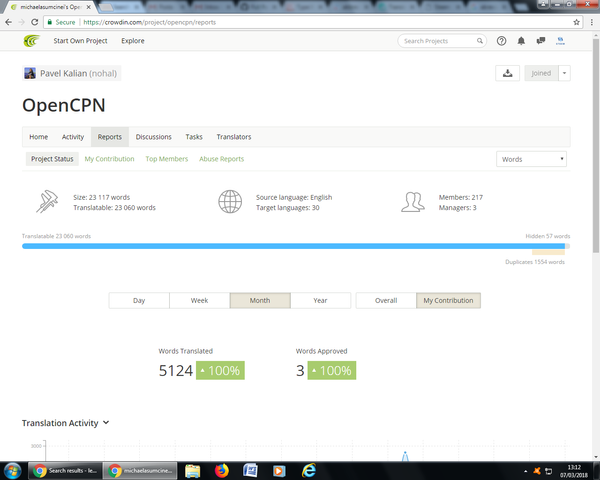Switch to Search results Chrome taskbar window

(x=65, y=470)
